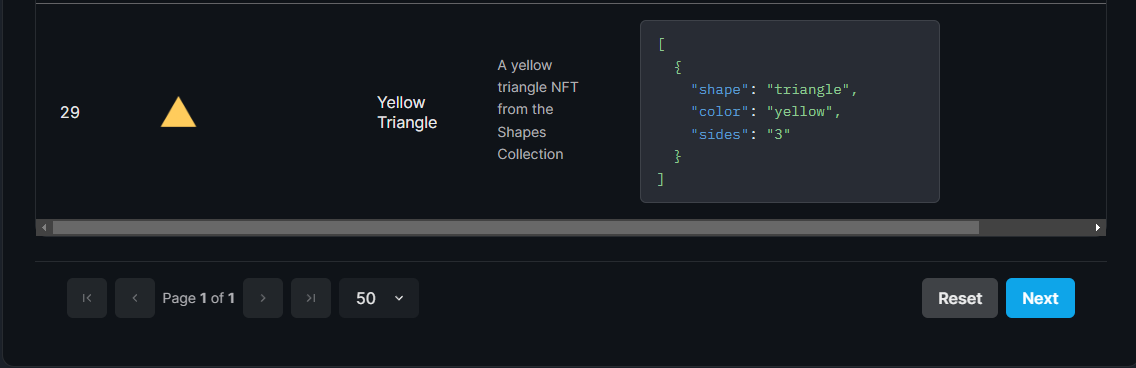Image resolution: width=1136 pixels, height=368 pixels.
Task: Click the horizontal scrollbar left arrow
Action: point(44,227)
